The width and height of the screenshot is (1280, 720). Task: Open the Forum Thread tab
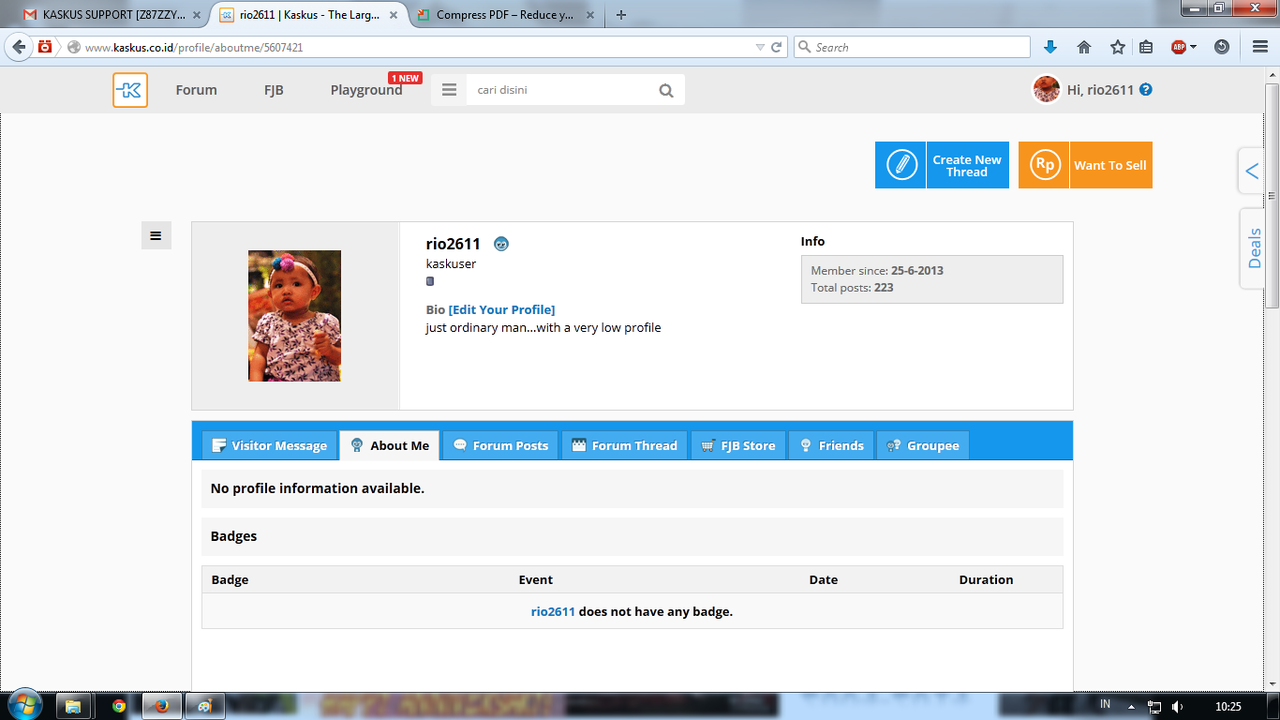point(625,445)
